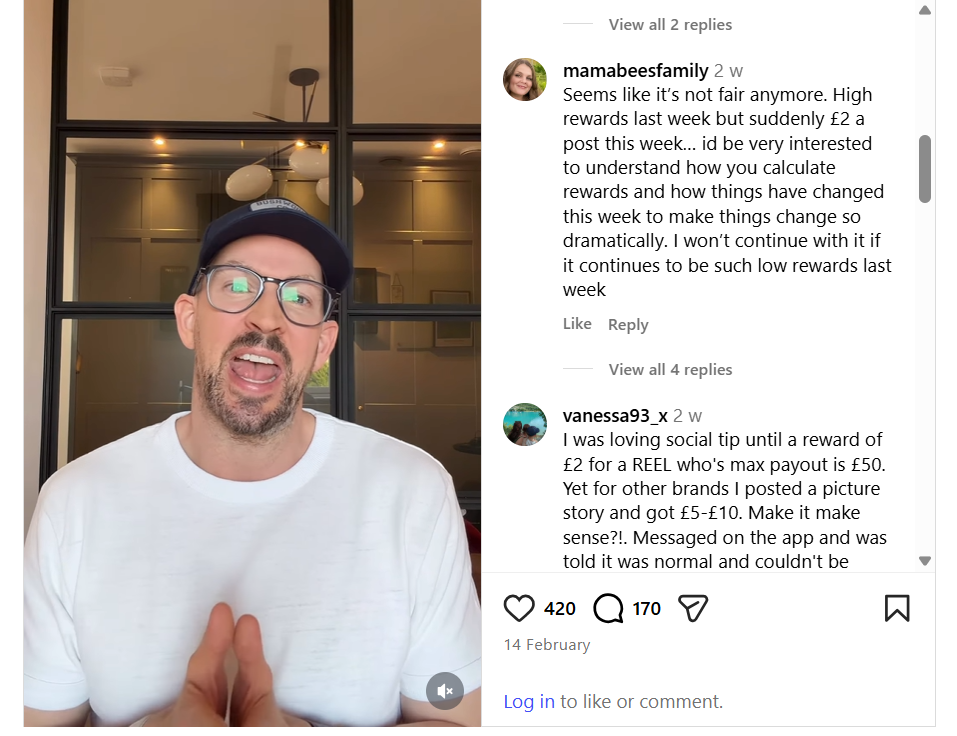This screenshot has width=957, height=736.
Task: Open vanessa93_x username link
Action: coord(615,416)
